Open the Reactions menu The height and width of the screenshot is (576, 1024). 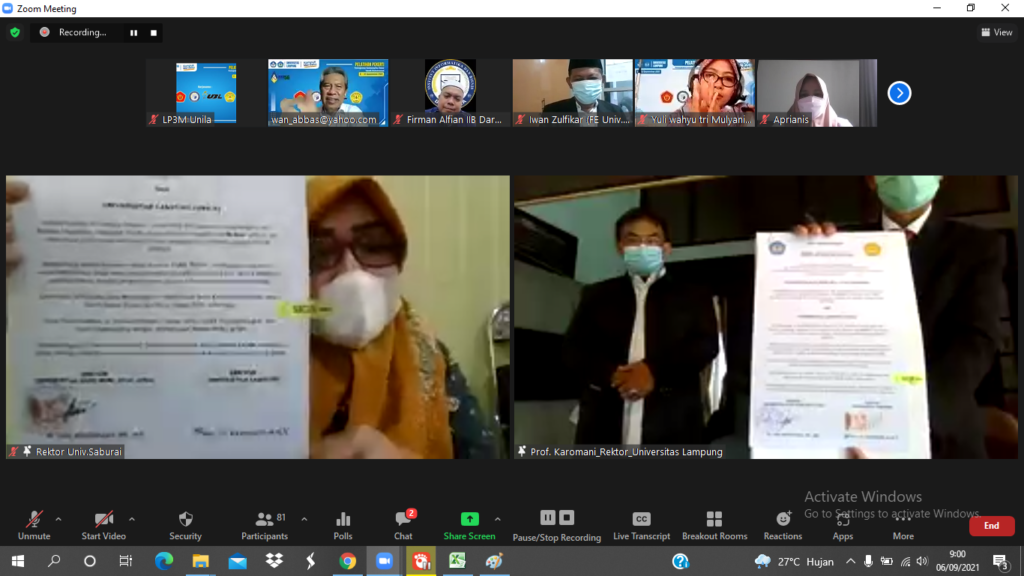(783, 525)
